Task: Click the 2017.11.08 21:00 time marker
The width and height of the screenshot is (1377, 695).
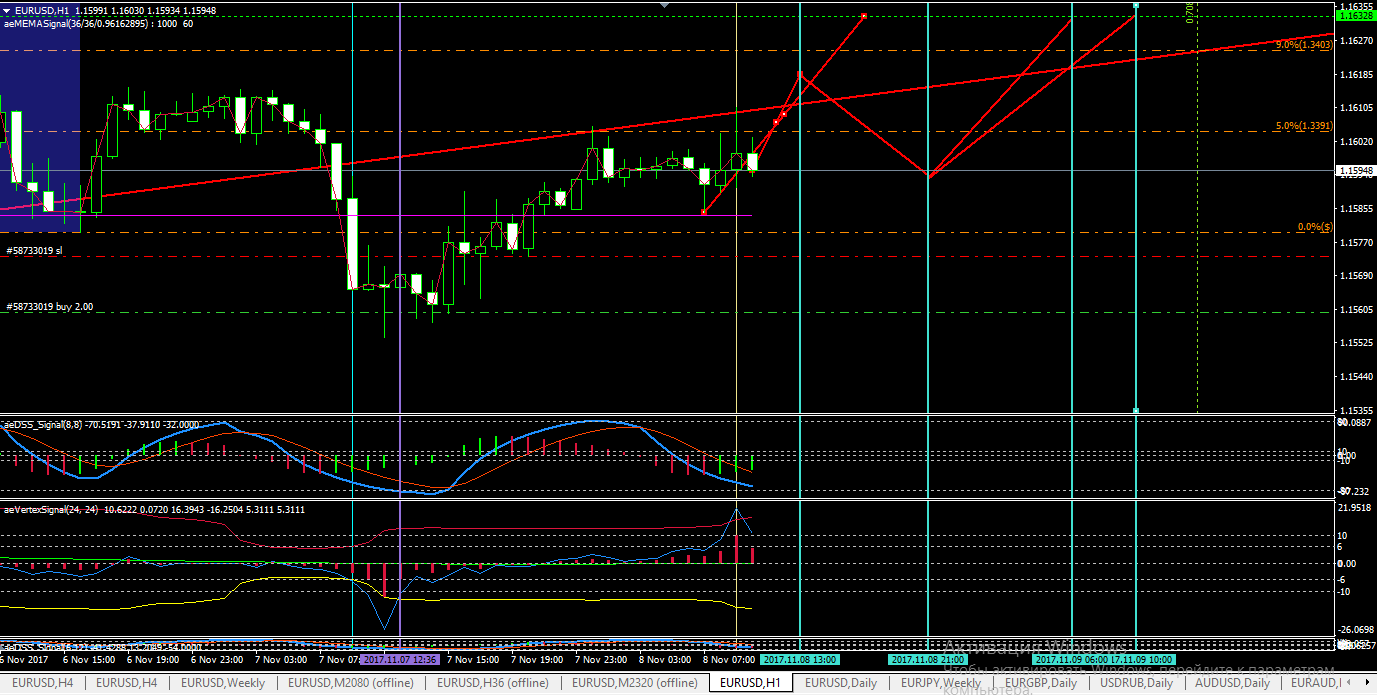Action: tap(928, 660)
